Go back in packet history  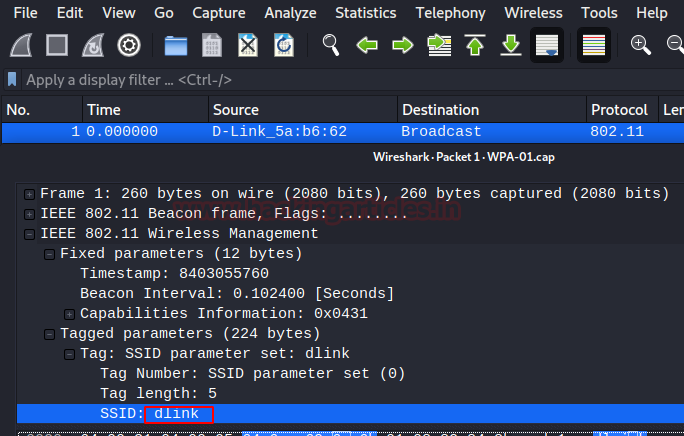coord(367,45)
